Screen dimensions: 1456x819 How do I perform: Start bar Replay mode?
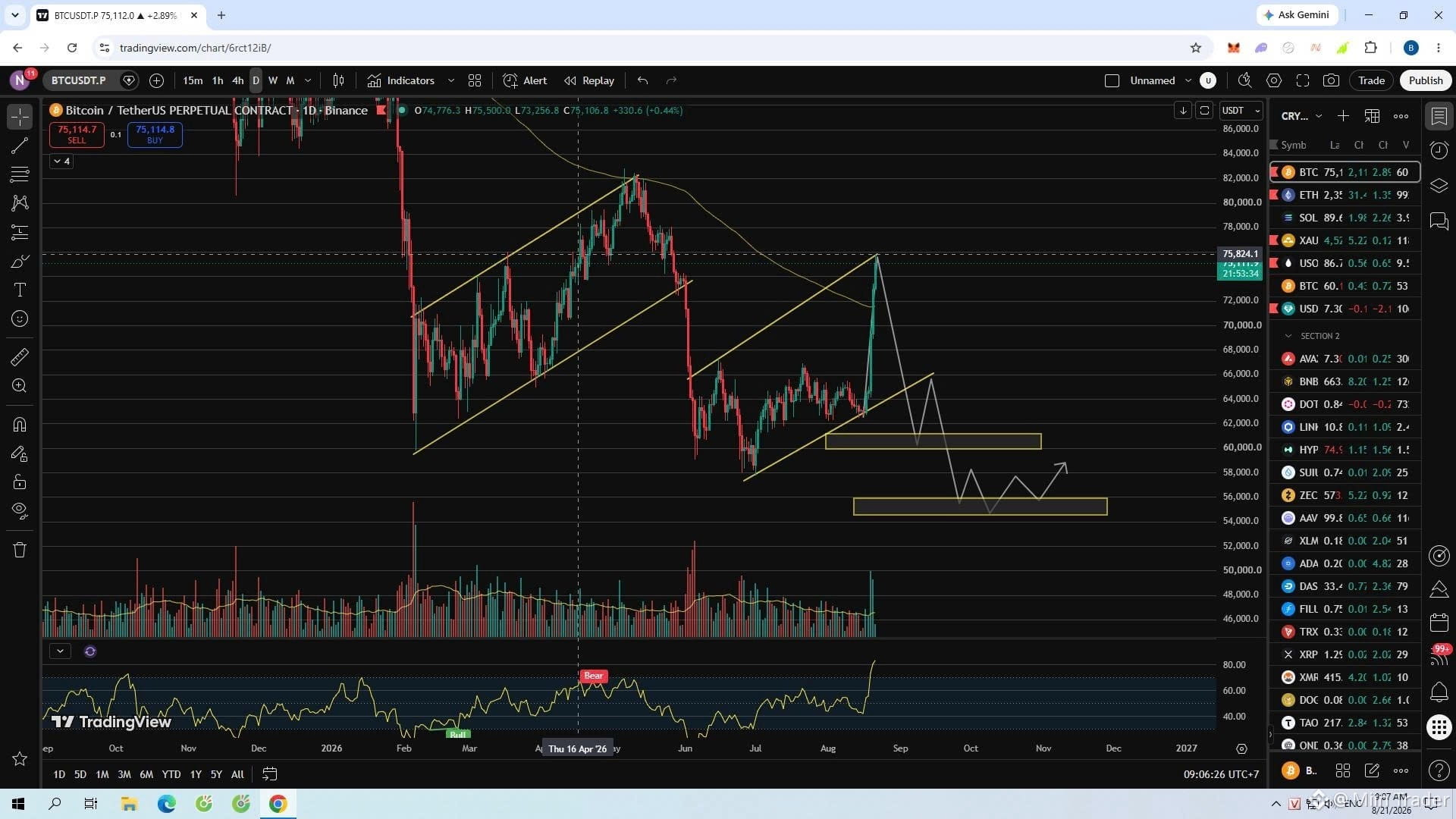[589, 80]
